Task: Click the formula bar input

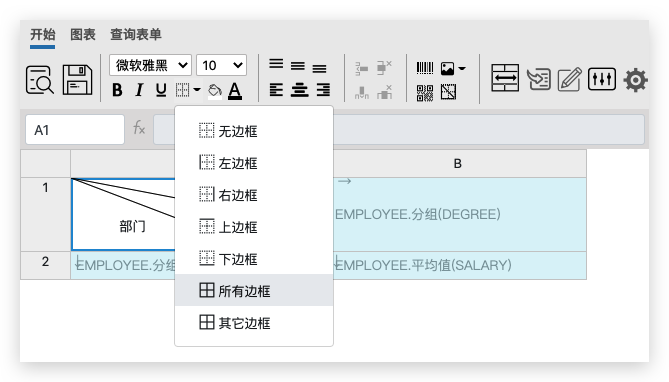Action: pos(399,130)
